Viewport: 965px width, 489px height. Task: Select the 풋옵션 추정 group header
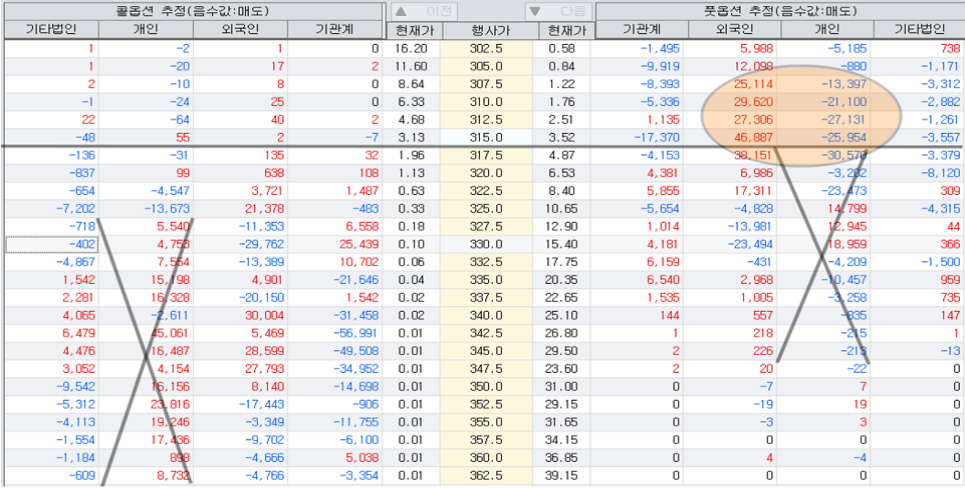coord(780,11)
